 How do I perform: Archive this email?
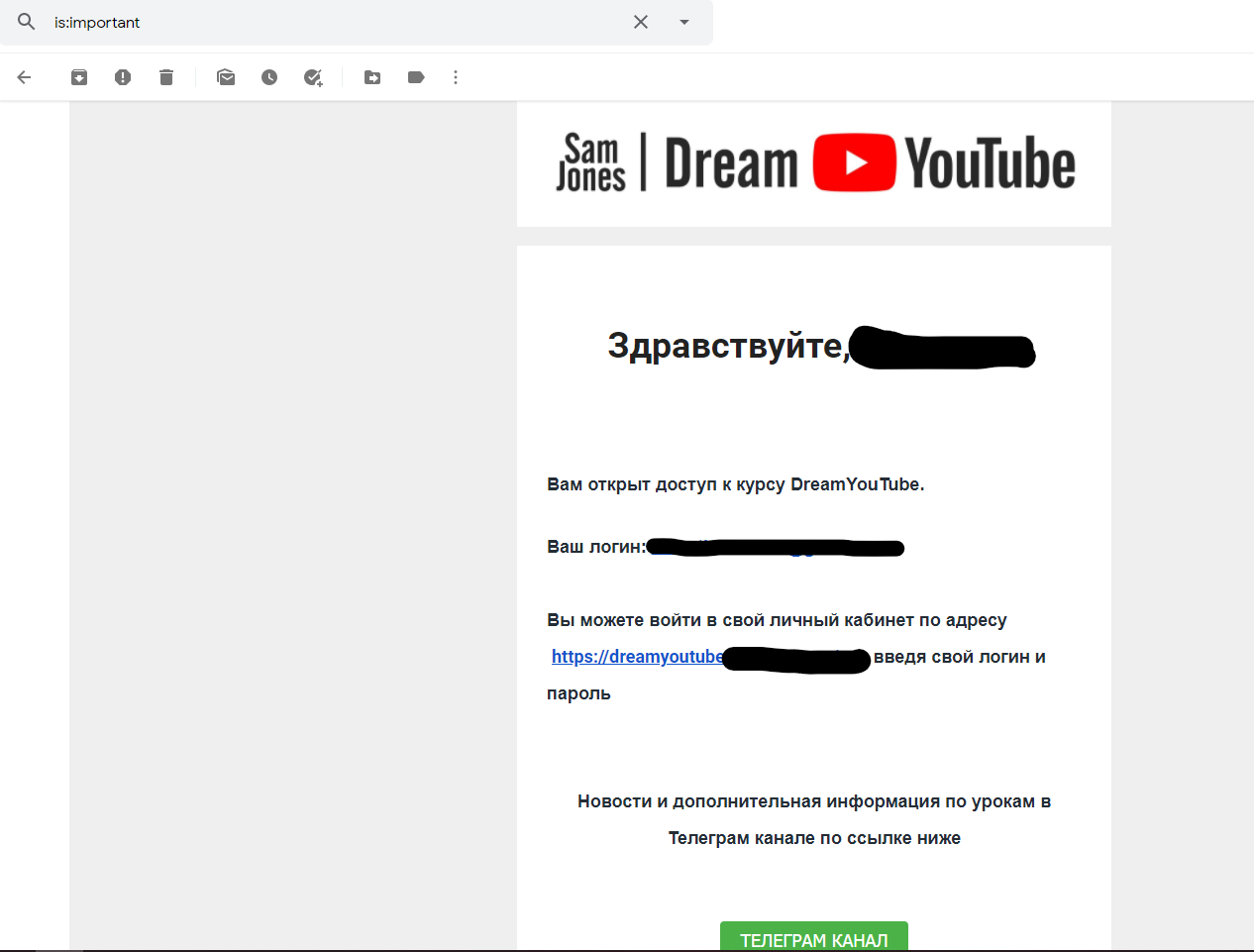coord(79,77)
